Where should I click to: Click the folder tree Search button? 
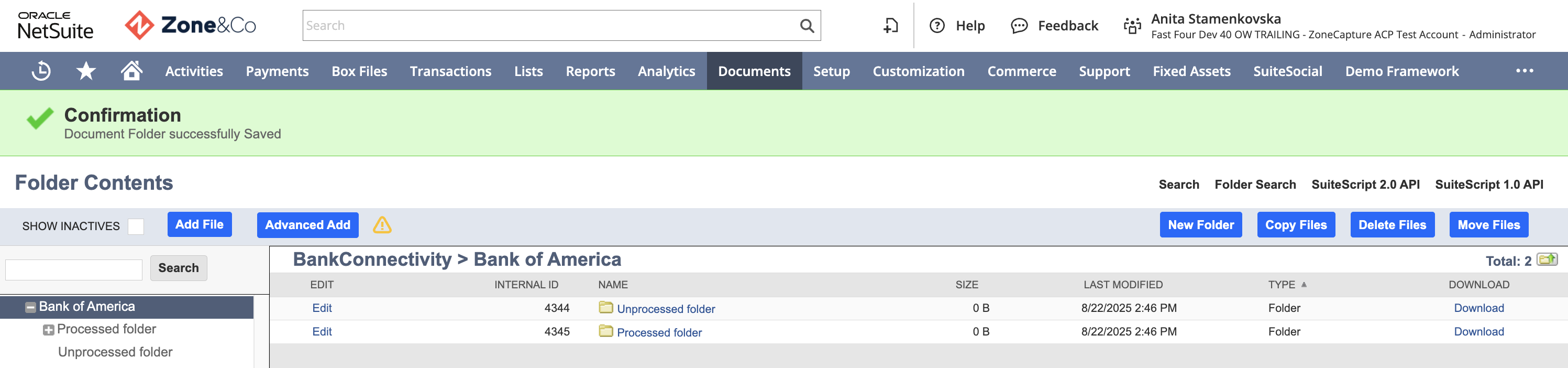[179, 268]
